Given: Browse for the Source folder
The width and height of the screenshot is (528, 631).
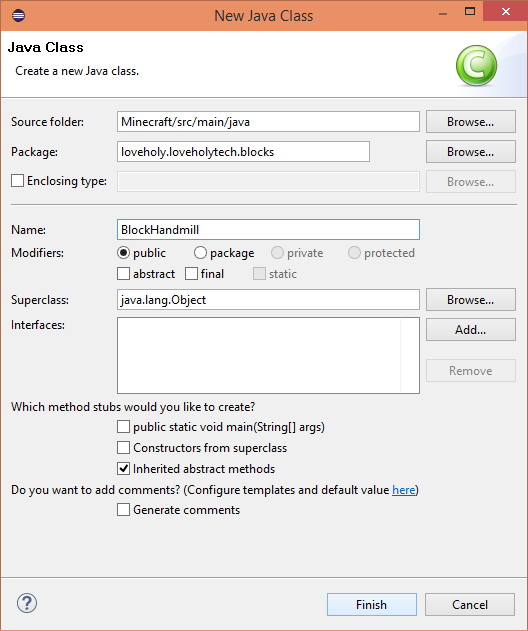Looking at the screenshot, I should 470,122.
